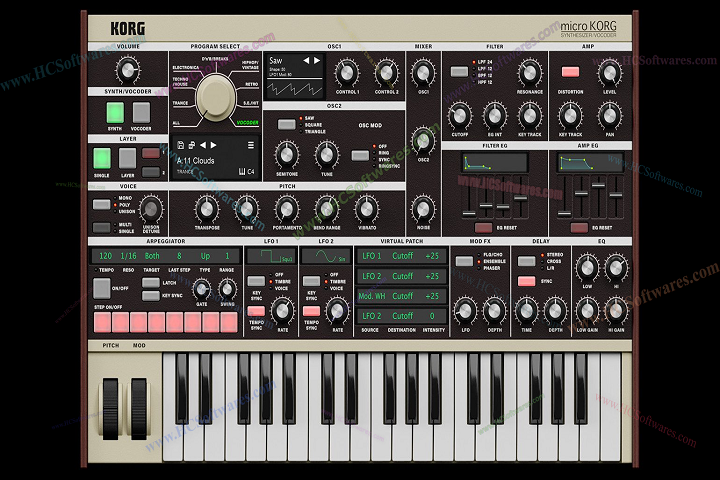Click the Pan knob
The height and width of the screenshot is (480, 720).
609,116
